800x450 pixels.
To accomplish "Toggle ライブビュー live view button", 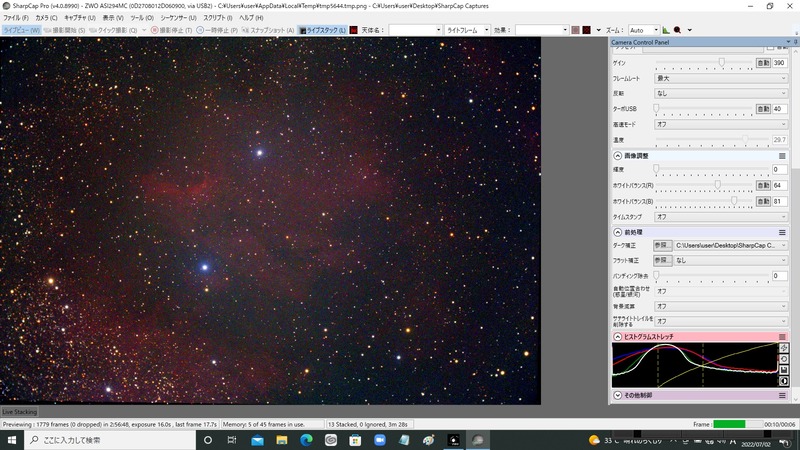I will 21,30.
